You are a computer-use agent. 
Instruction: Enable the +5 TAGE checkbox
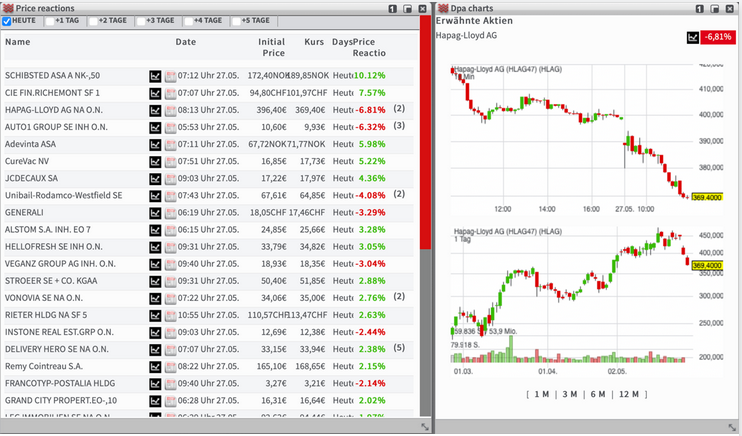[236, 21]
